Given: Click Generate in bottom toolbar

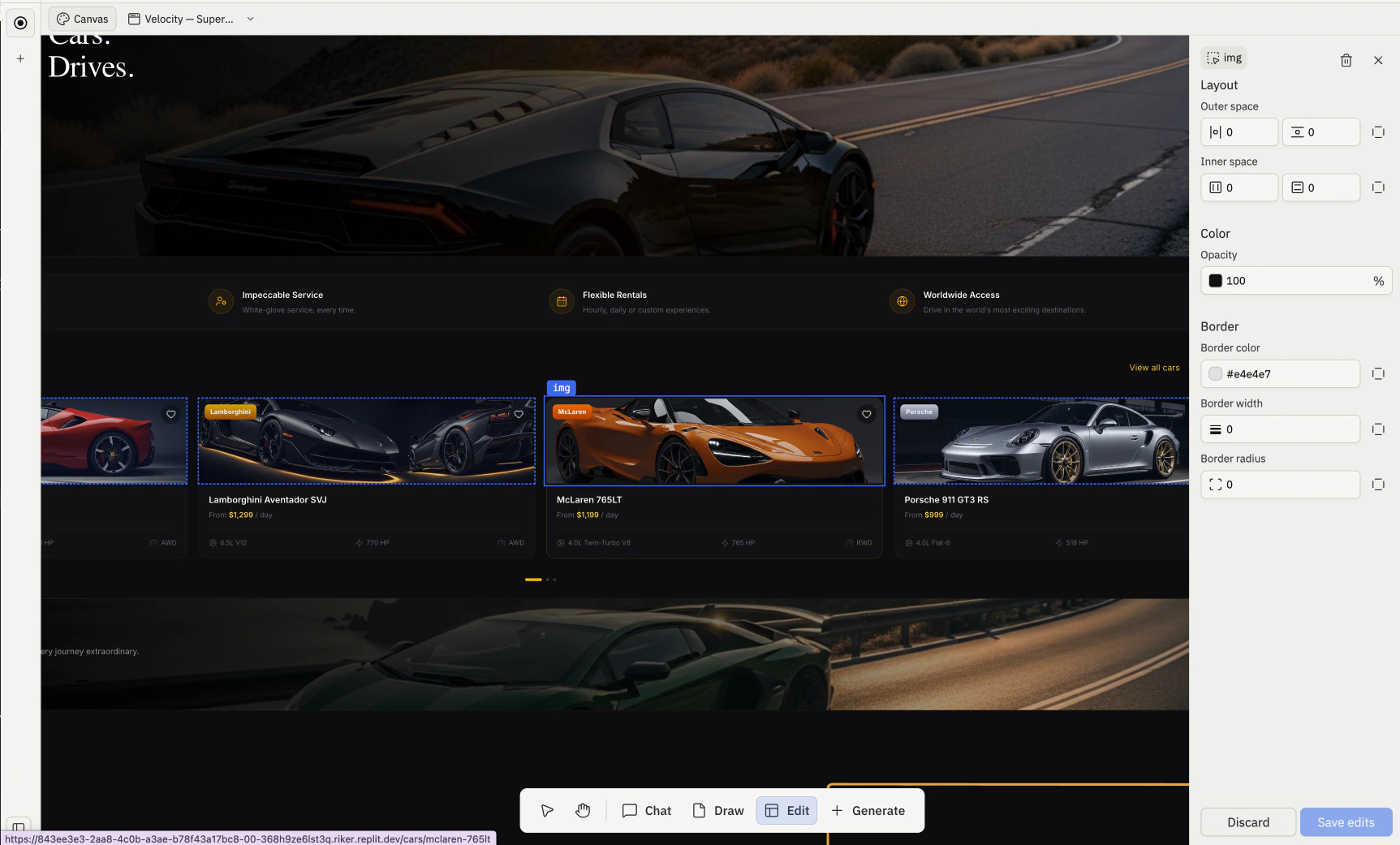Looking at the screenshot, I should coord(868,811).
